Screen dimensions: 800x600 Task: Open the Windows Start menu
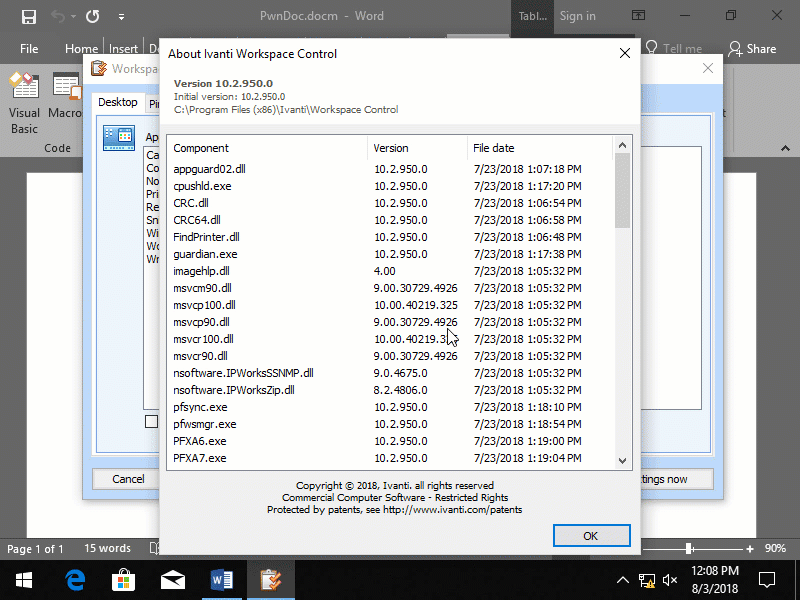(24, 580)
